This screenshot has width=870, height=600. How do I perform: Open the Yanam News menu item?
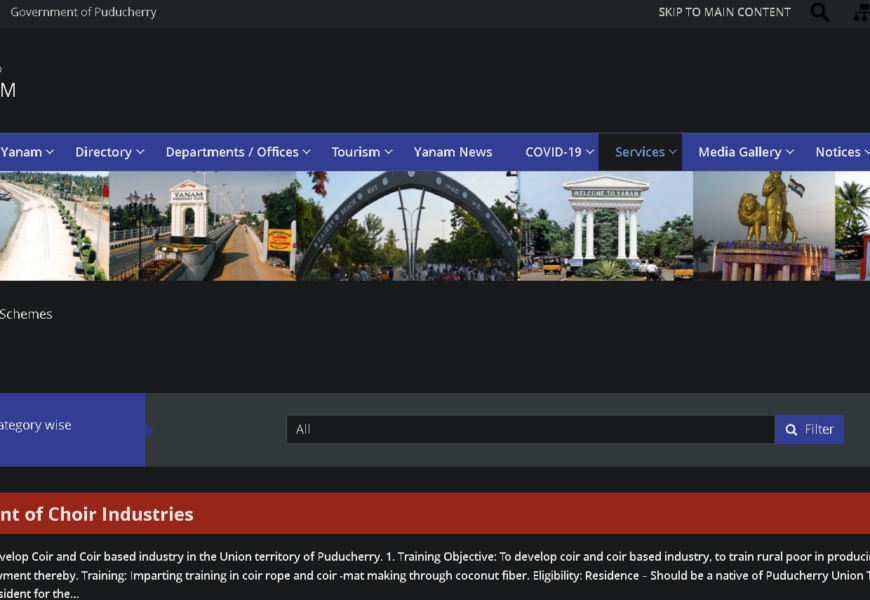[453, 152]
